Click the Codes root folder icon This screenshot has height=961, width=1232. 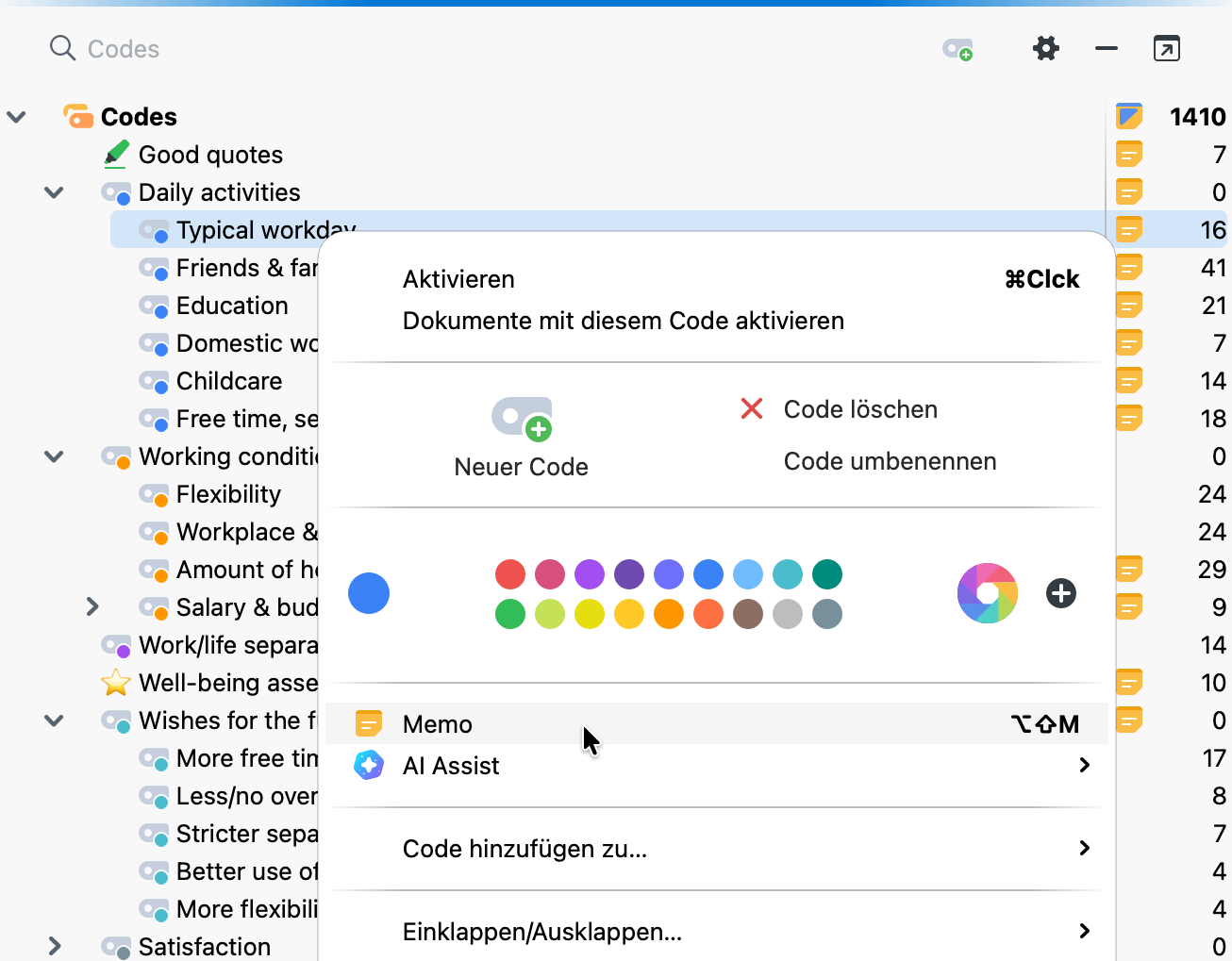pos(78,116)
